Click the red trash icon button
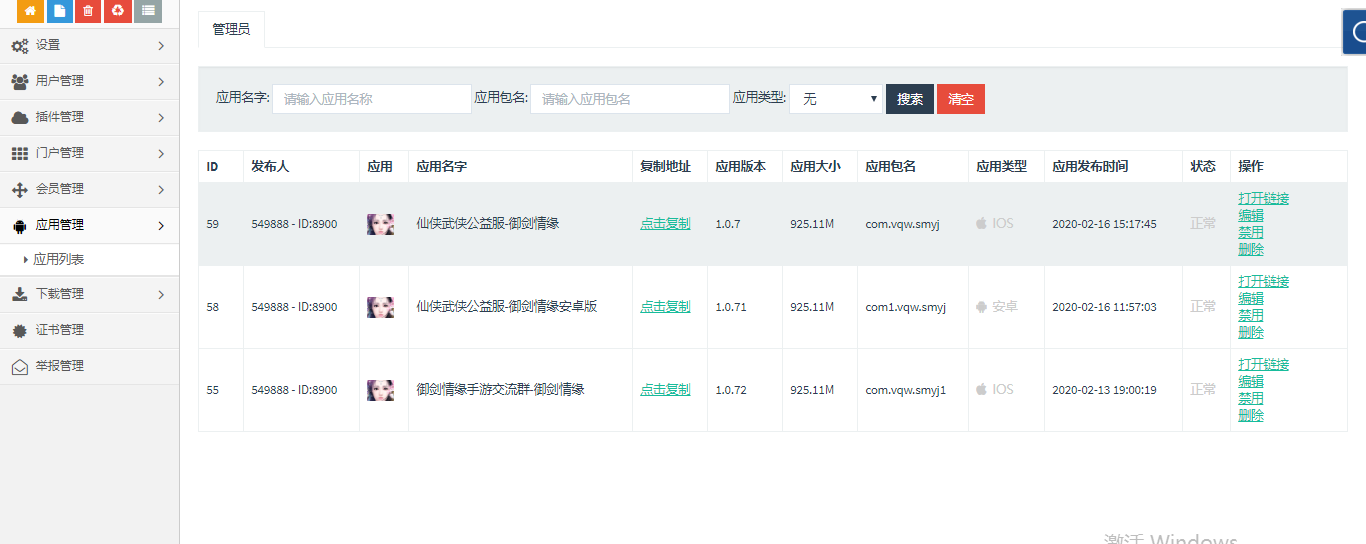 88,11
